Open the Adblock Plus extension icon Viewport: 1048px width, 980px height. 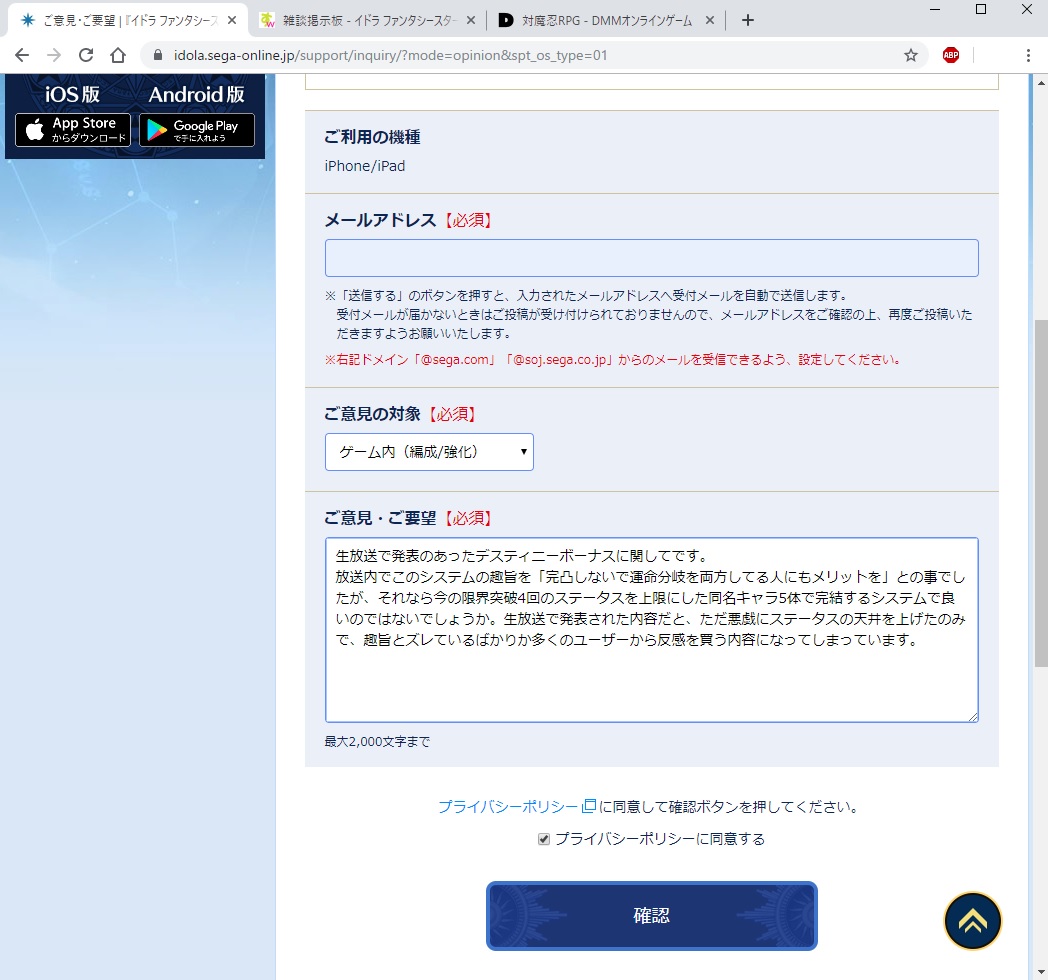950,55
